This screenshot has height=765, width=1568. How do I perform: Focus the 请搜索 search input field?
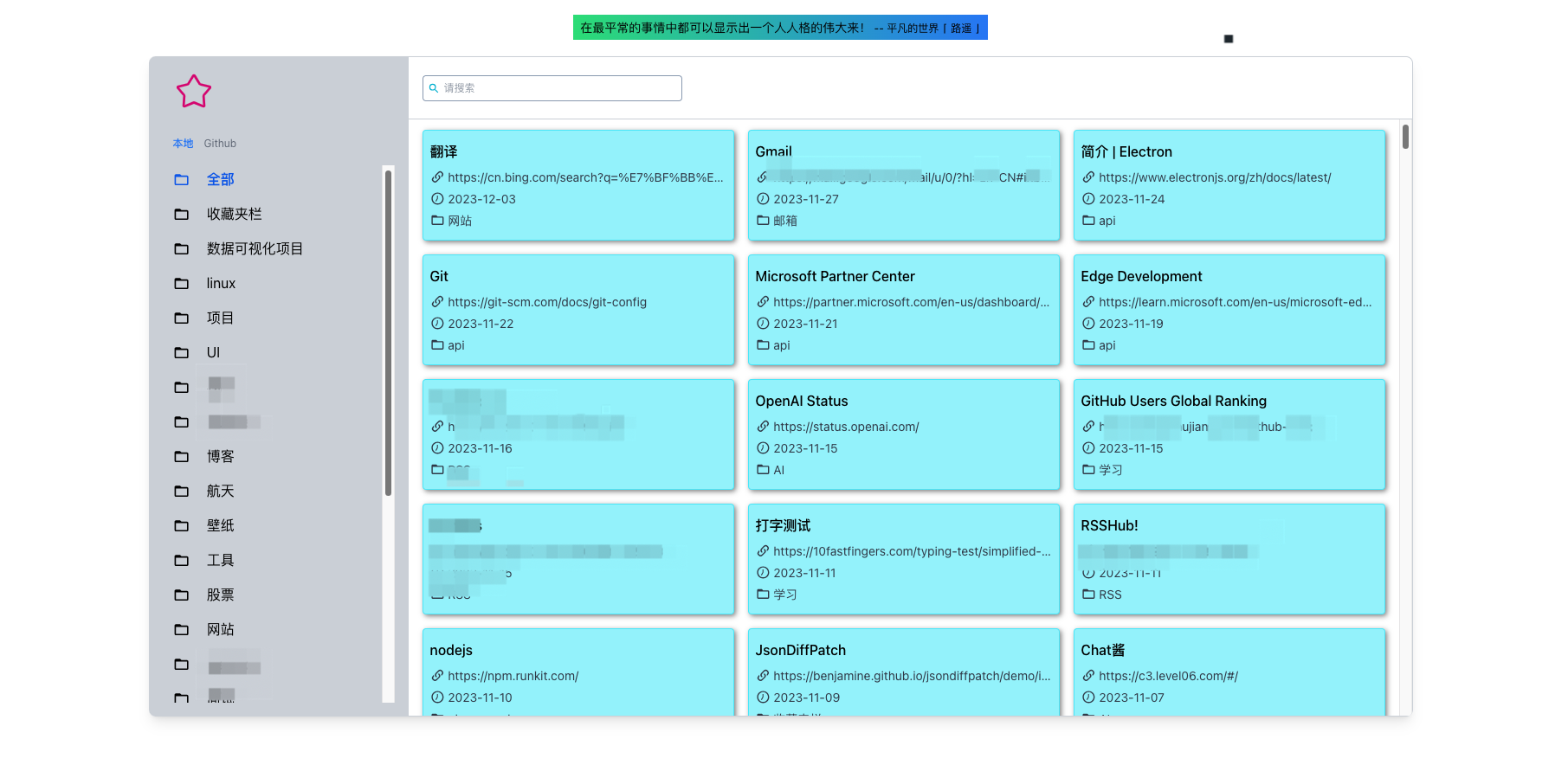tap(552, 88)
